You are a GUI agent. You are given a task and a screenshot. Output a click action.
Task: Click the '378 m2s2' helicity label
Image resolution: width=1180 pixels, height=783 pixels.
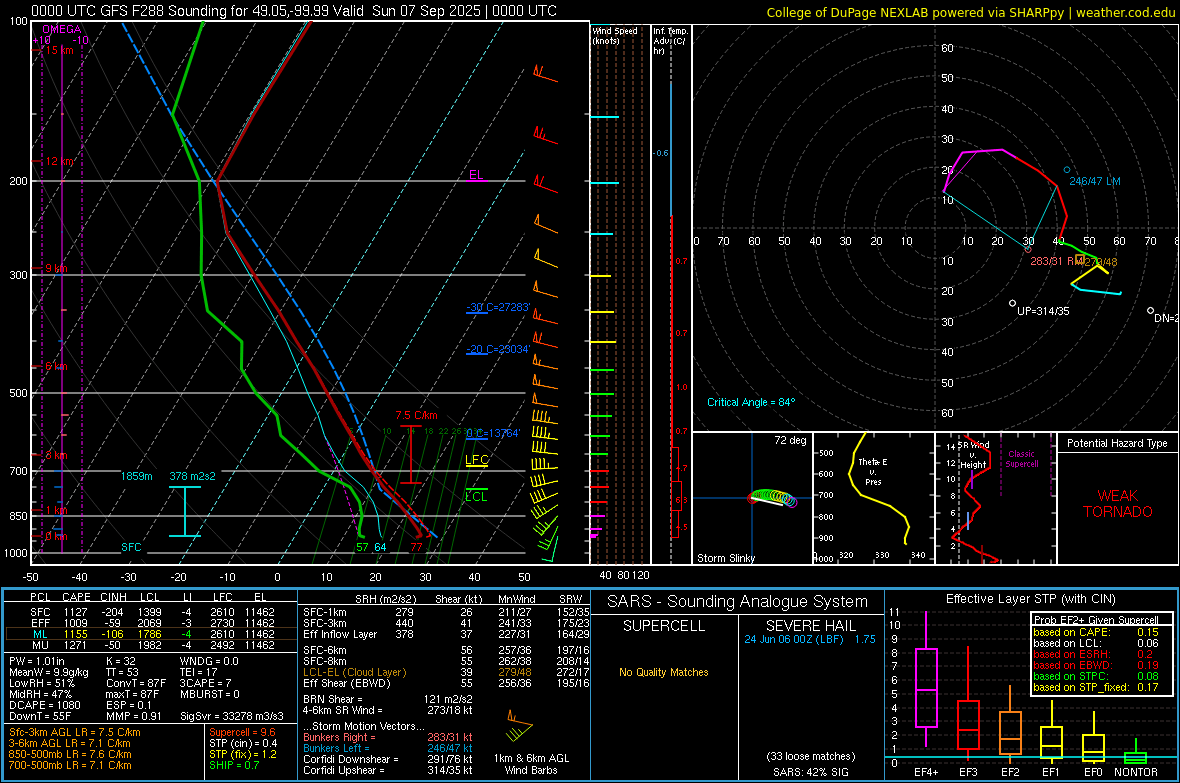[x=192, y=476]
